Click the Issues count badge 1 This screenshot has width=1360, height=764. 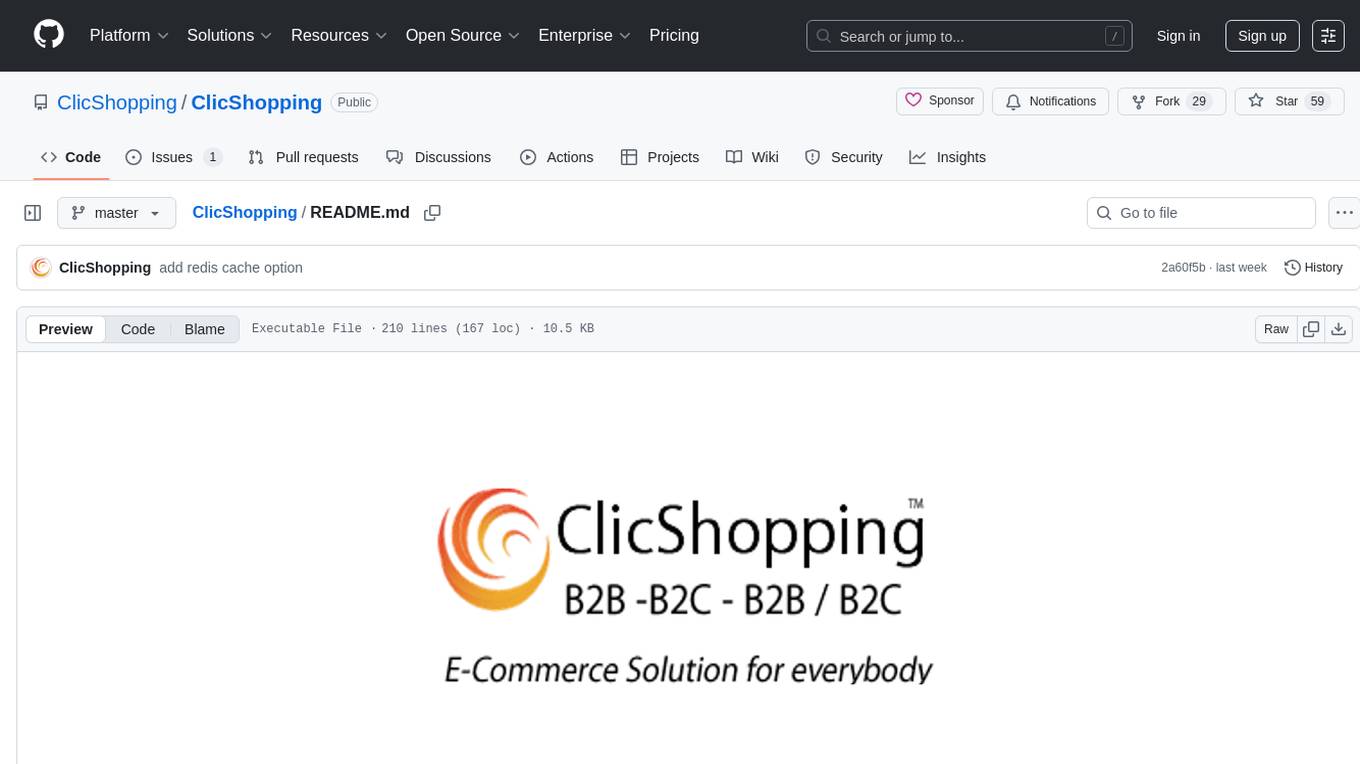click(212, 157)
